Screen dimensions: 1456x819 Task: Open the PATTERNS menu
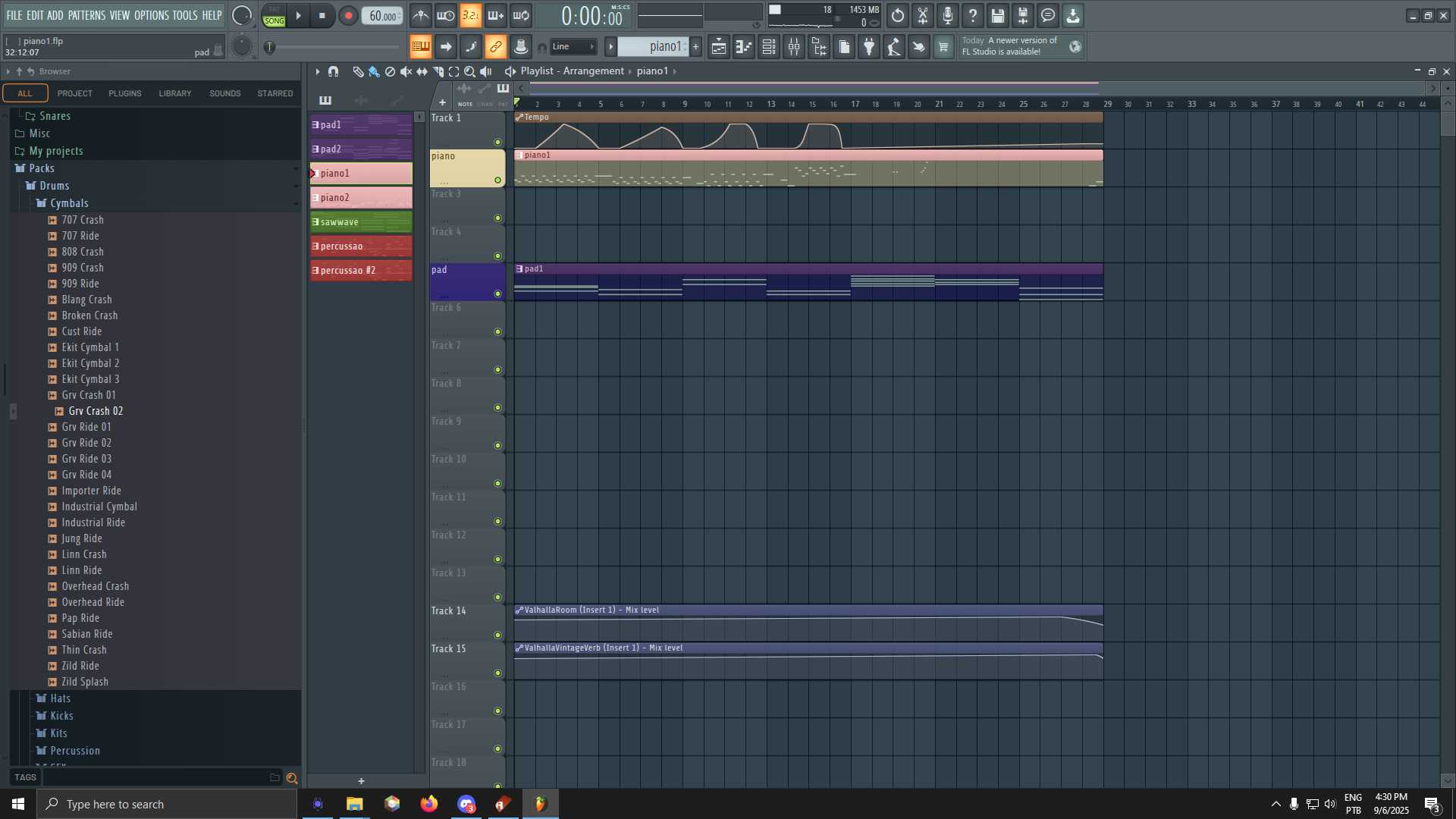pyautogui.click(x=86, y=15)
